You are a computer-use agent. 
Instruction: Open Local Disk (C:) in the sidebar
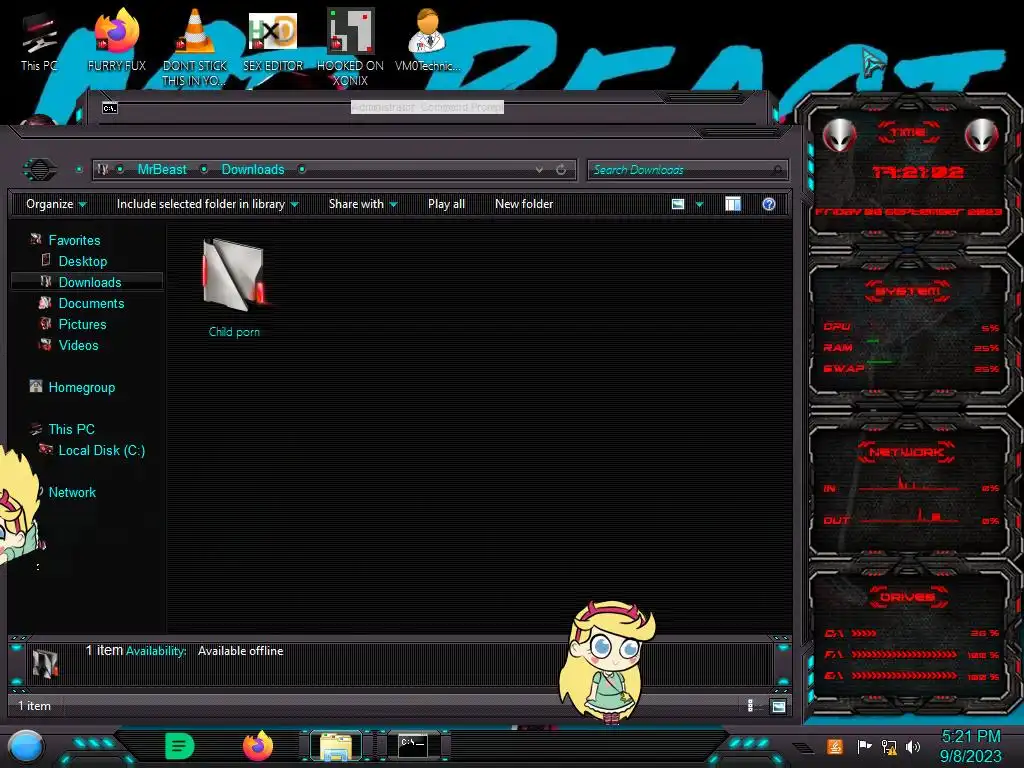point(102,450)
